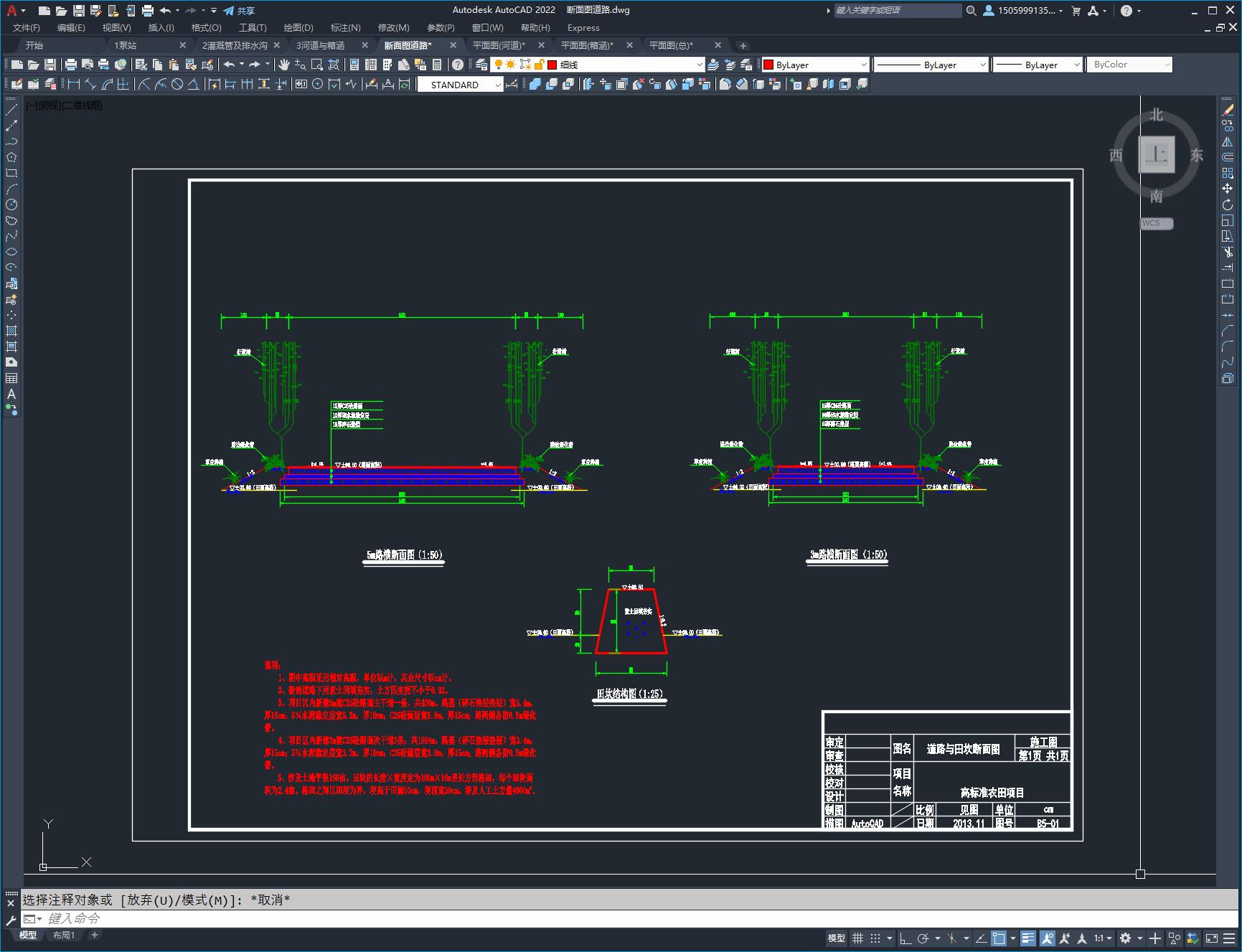
Task: Switch to the 1泵站 drawing tab
Action: 126,45
